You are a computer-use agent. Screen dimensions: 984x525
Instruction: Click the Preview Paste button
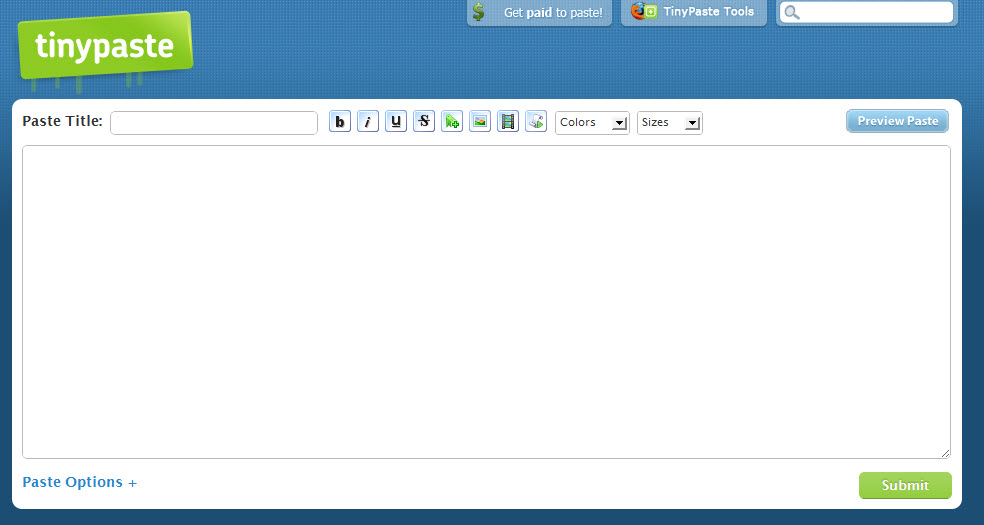coord(897,121)
